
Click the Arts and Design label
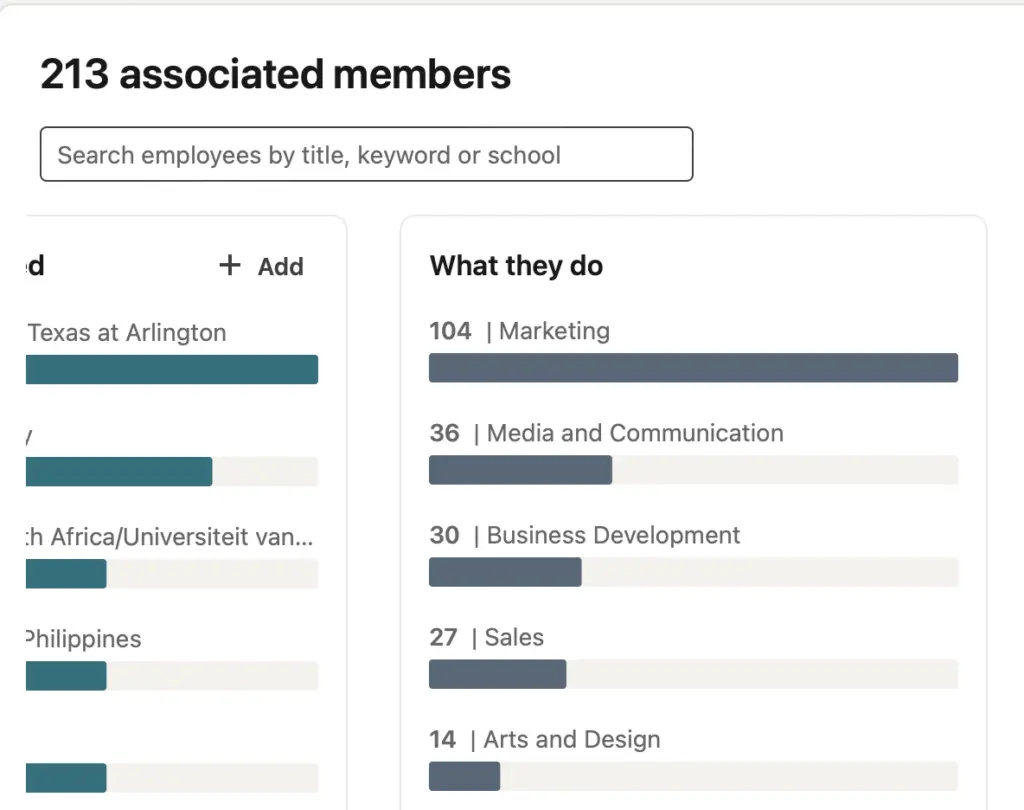pos(572,739)
